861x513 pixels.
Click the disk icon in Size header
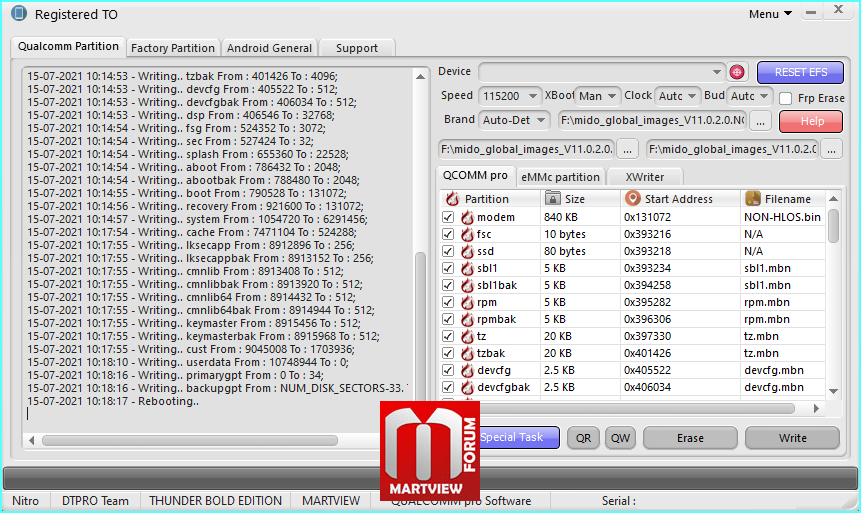point(552,198)
